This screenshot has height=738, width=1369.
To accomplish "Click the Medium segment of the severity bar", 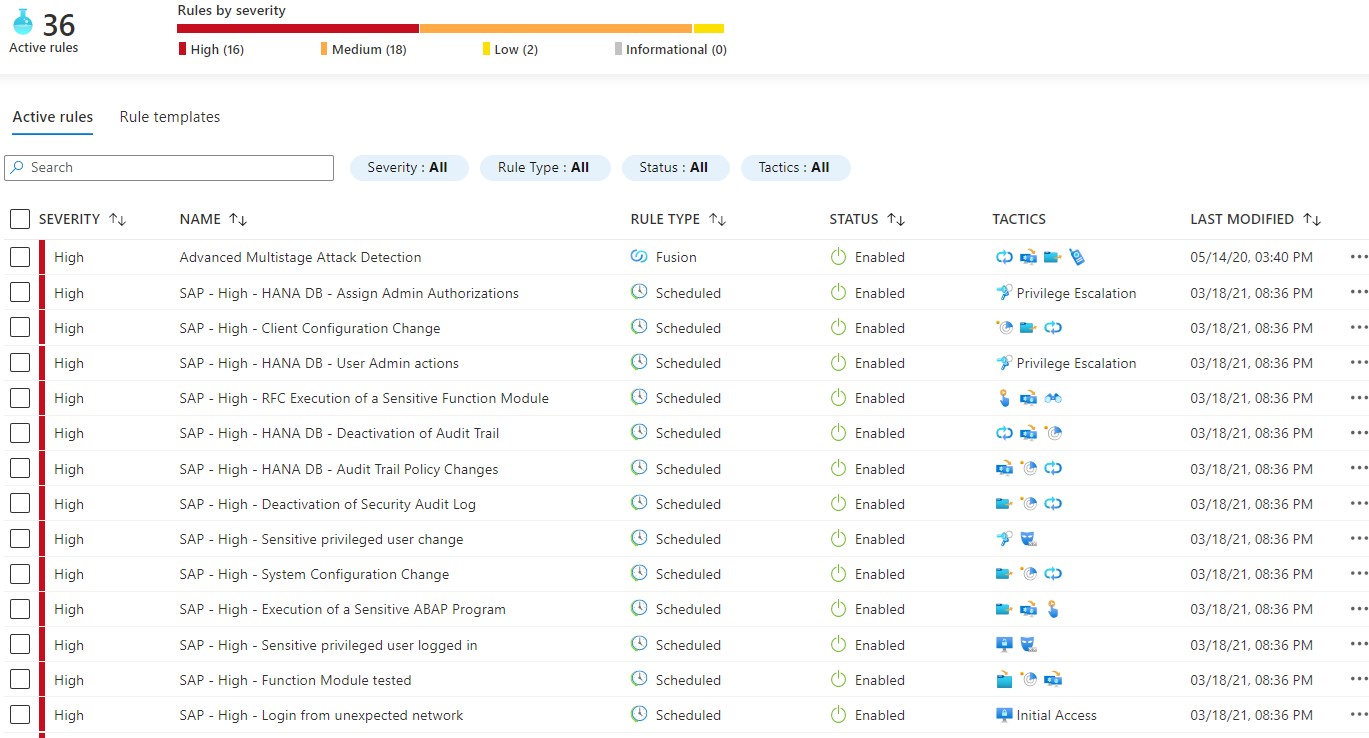I will click(x=555, y=27).
